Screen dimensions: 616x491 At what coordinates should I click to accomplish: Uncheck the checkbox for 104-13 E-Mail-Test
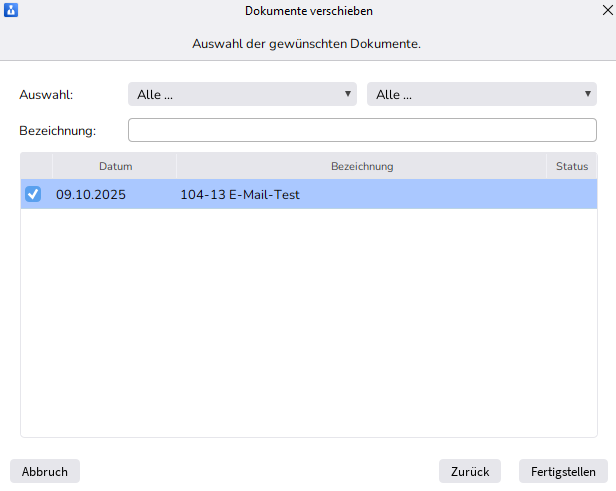click(33, 194)
